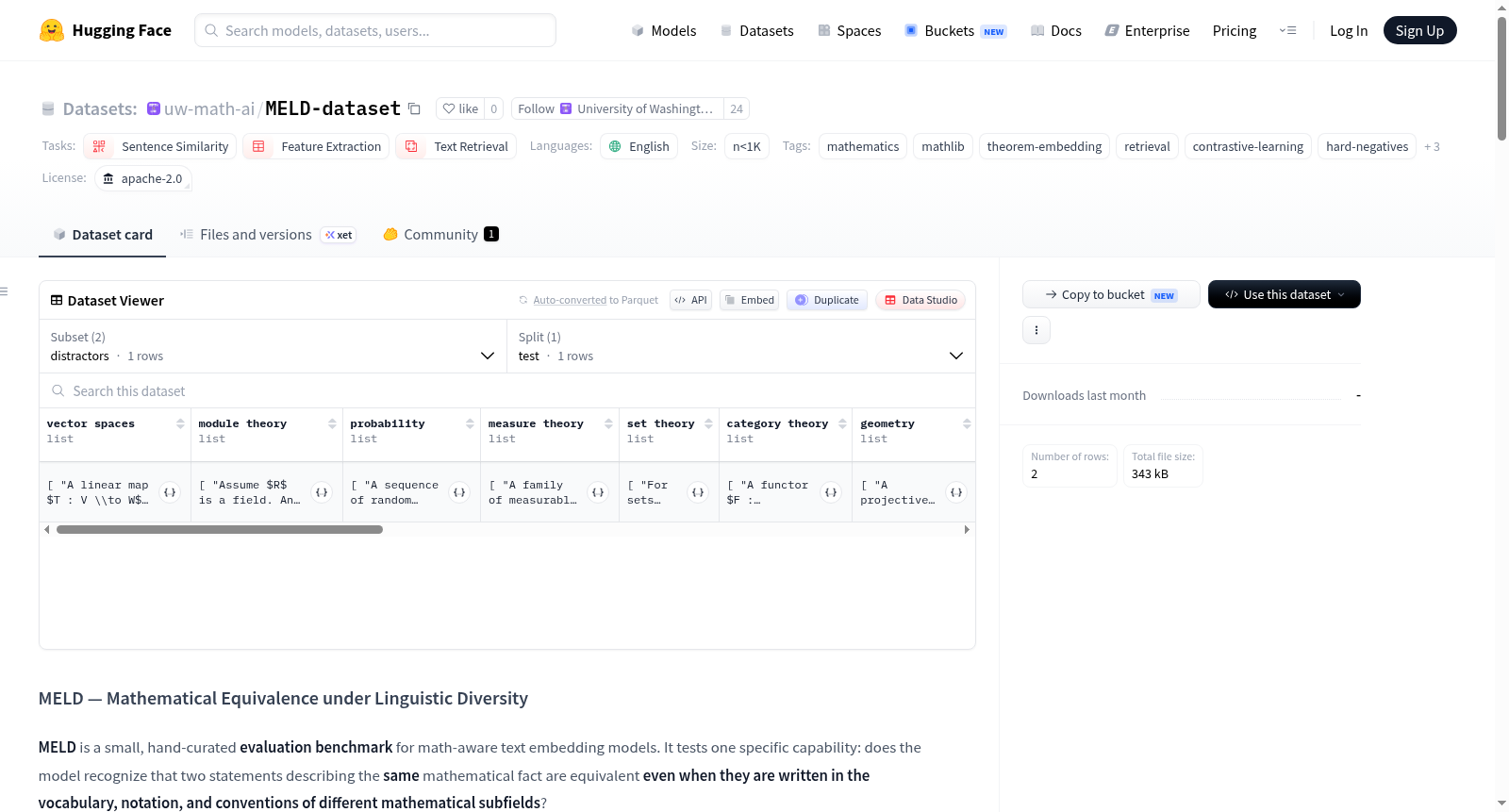The image size is (1509, 812).
Task: Like the MELD-dataset
Action: pos(460,108)
